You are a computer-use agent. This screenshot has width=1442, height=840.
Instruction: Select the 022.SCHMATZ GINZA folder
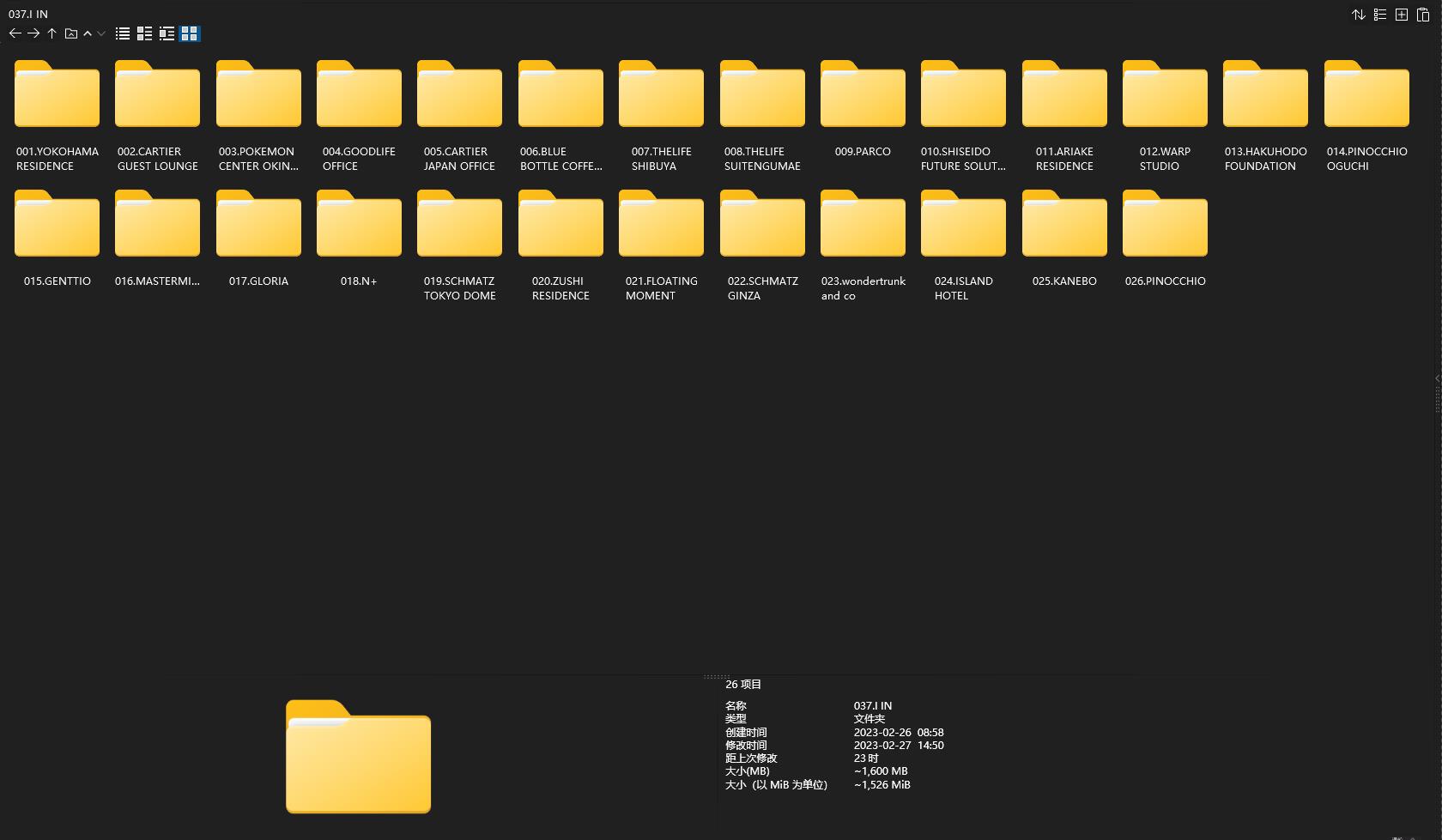(x=762, y=245)
